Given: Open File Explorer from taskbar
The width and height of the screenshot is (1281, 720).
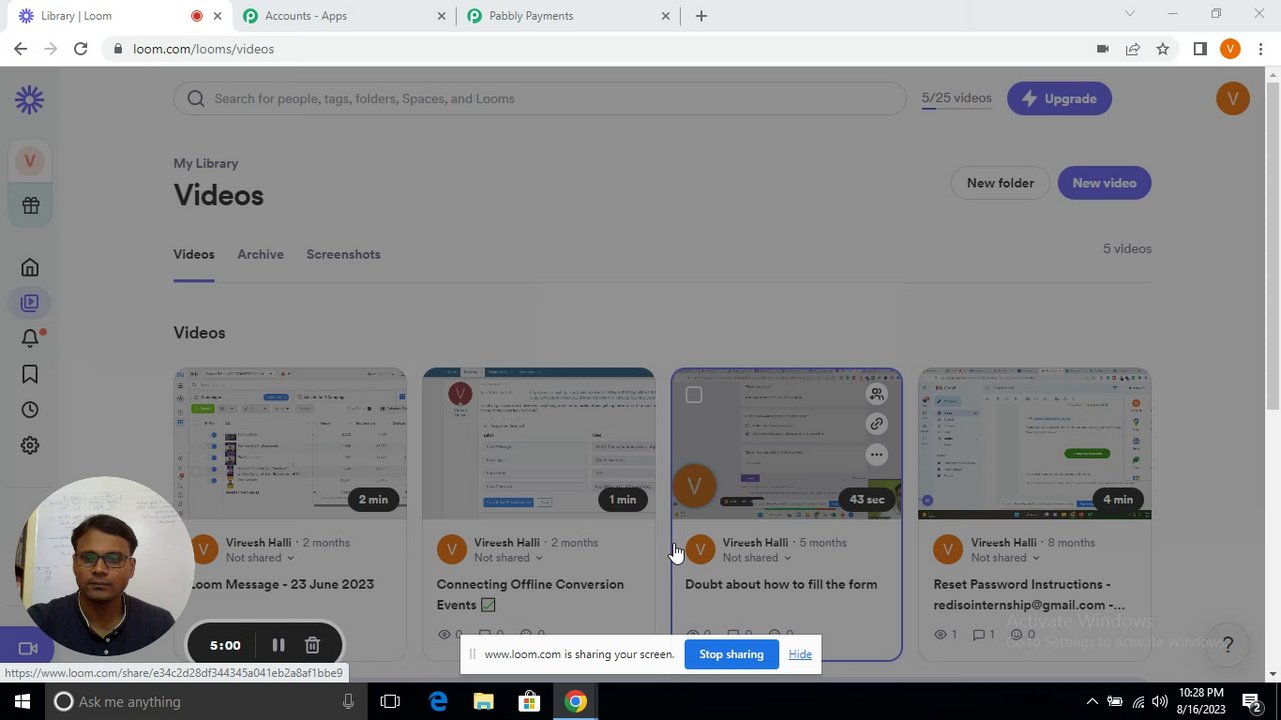Looking at the screenshot, I should [x=483, y=702].
